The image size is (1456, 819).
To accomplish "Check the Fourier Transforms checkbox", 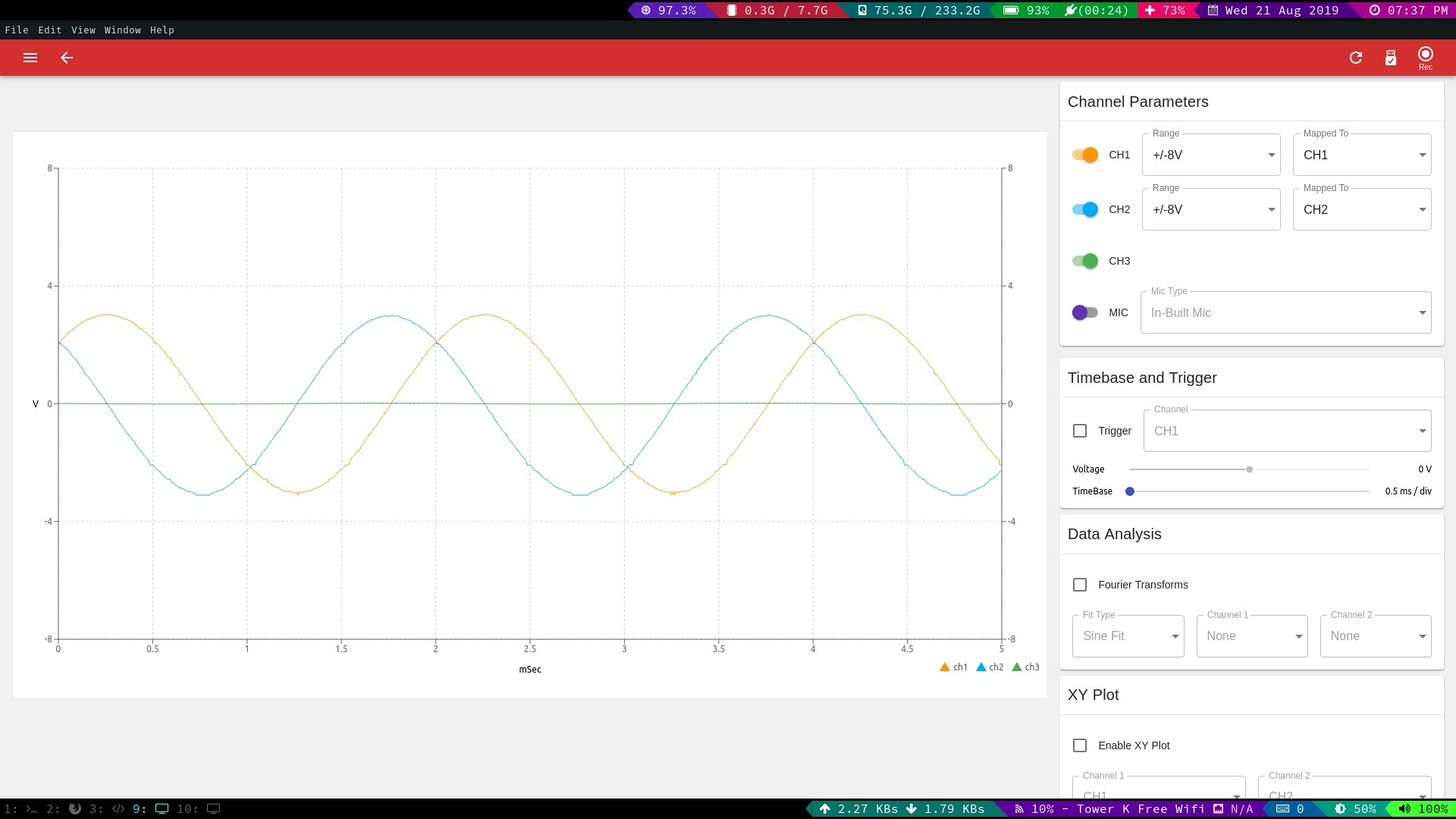I will click(x=1080, y=585).
